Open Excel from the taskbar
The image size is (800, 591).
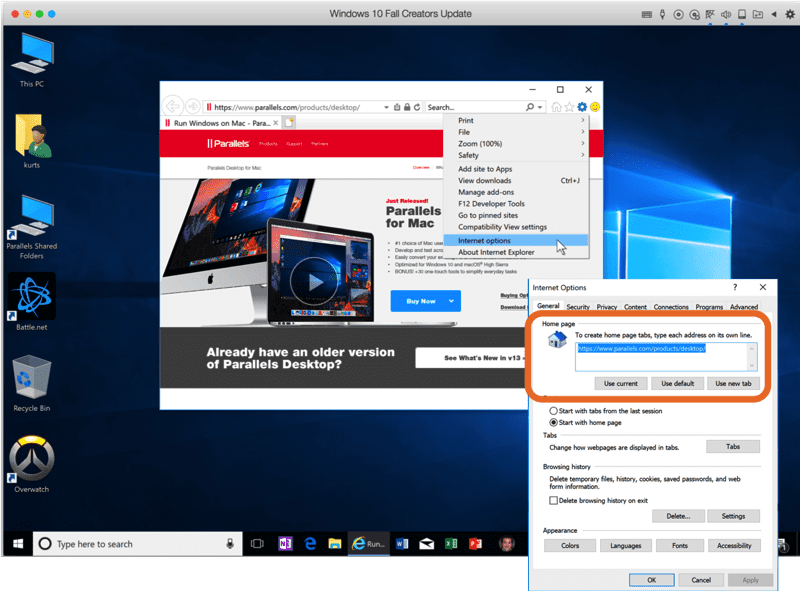(451, 544)
